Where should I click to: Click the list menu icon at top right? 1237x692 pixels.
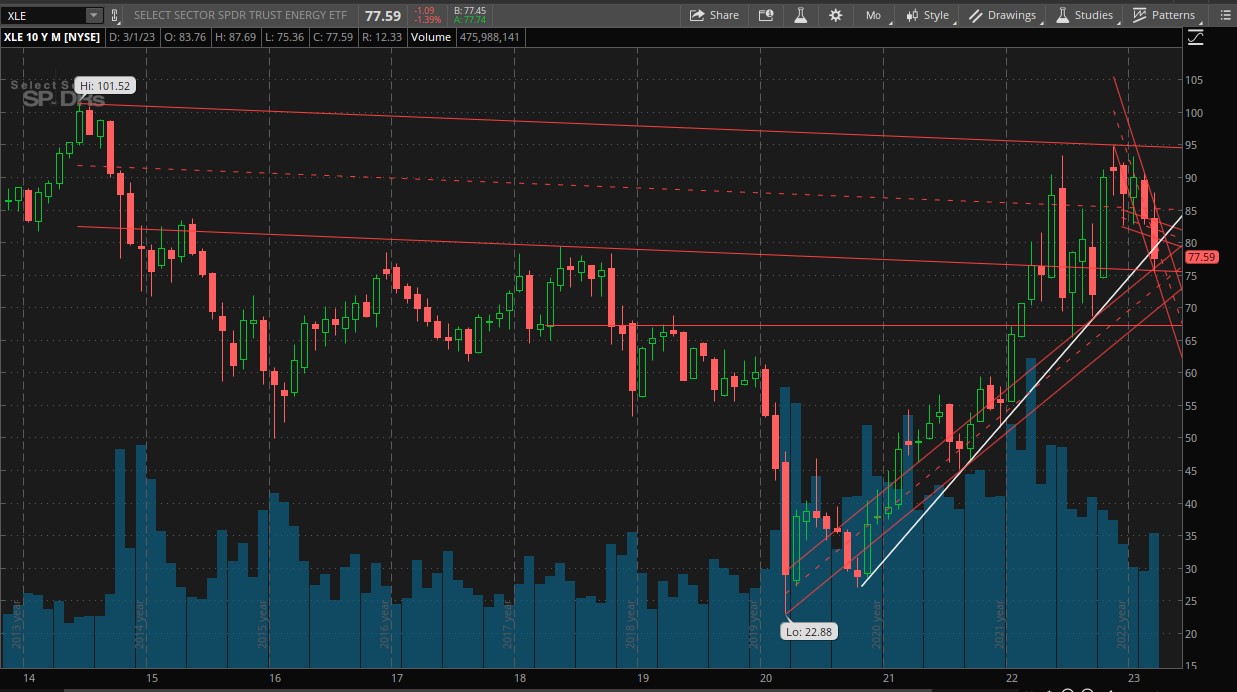point(1224,15)
